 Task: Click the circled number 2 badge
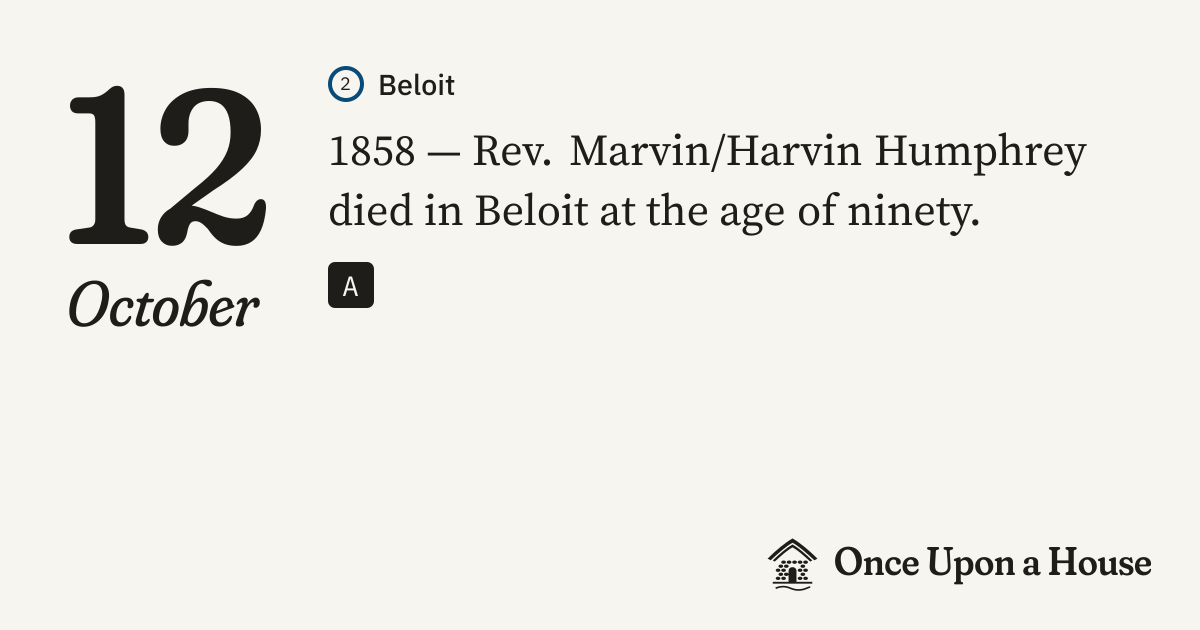[x=345, y=86]
